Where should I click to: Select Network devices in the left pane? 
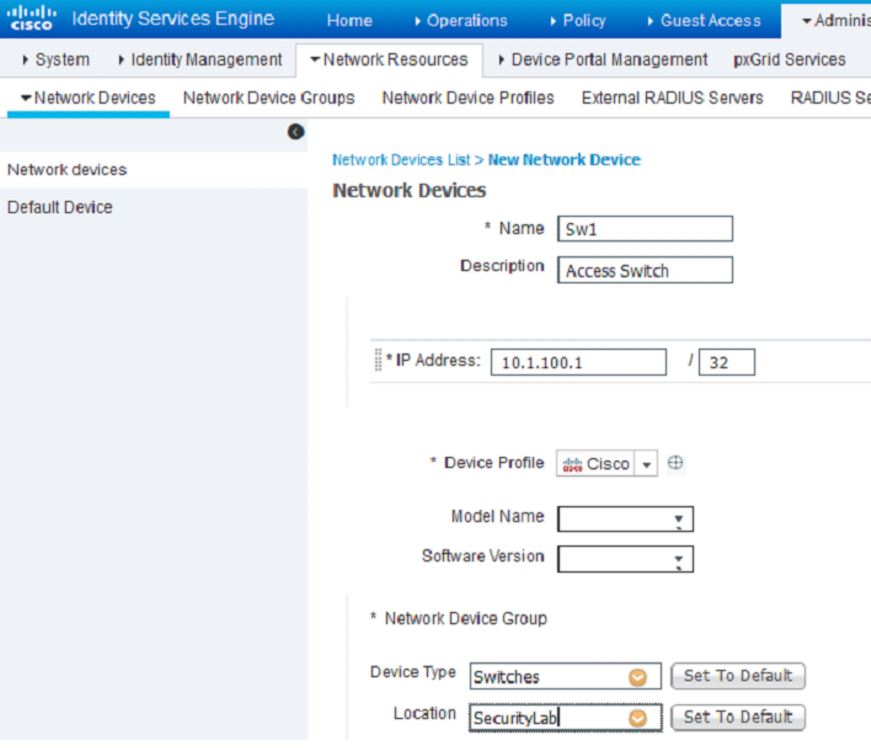click(x=67, y=169)
